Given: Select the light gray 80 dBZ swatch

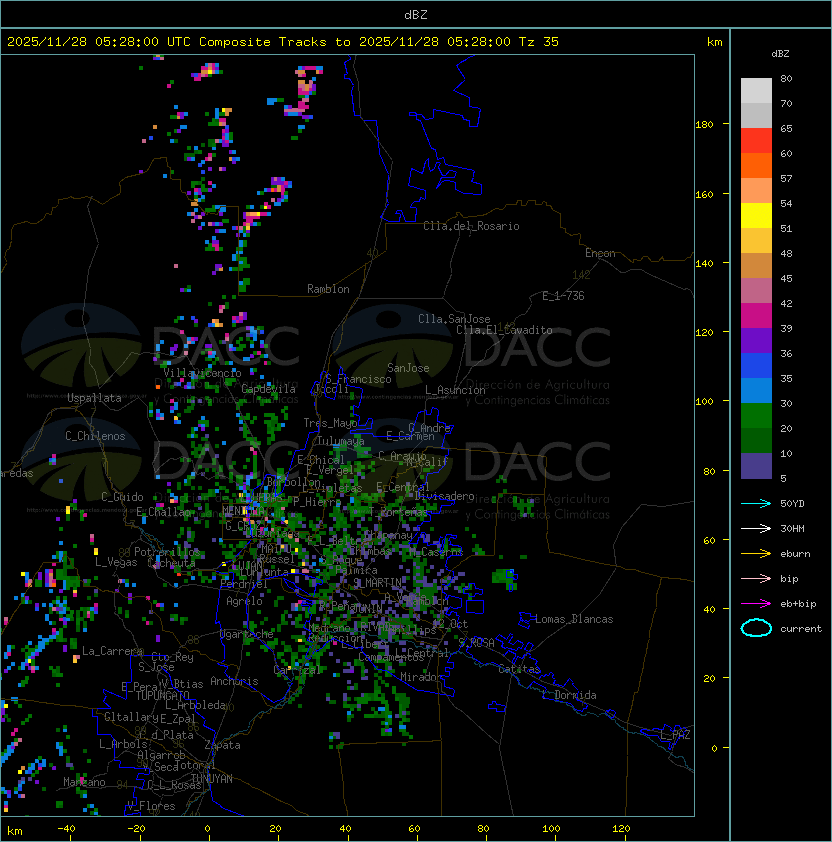Looking at the screenshot, I should [x=756, y=90].
